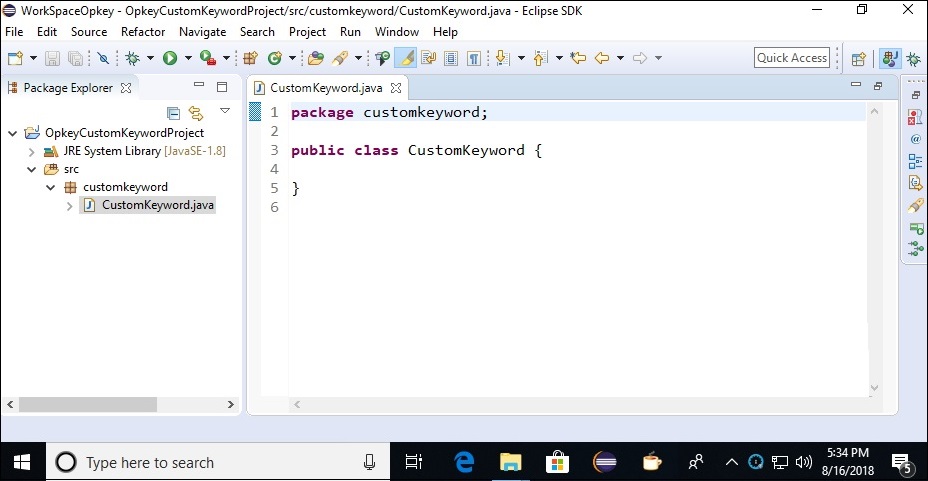928x481 pixels.
Task: Click the Javadoc @ icon on right trim
Action: [916, 139]
